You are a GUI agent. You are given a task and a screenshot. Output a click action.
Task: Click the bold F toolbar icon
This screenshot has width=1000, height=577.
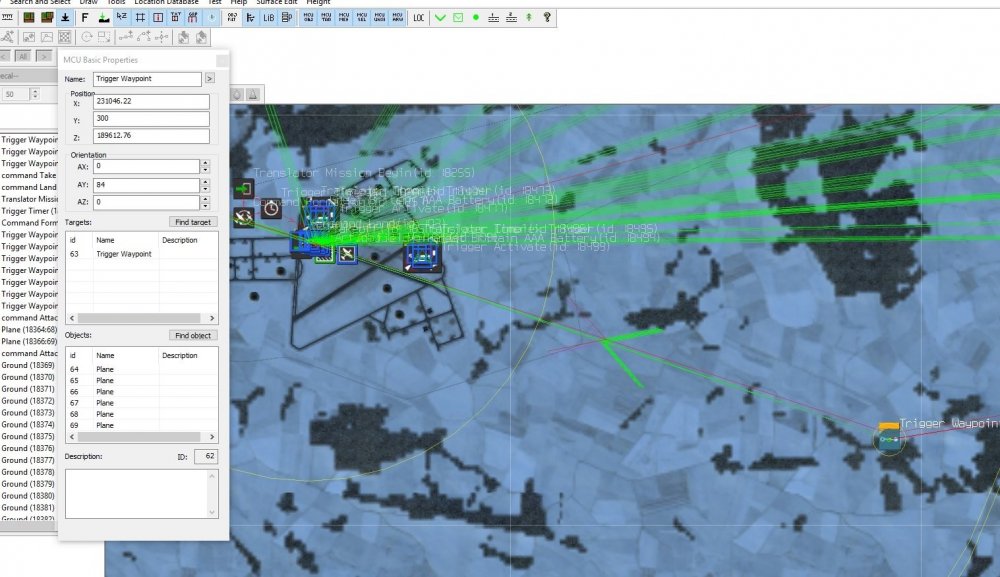tap(84, 17)
